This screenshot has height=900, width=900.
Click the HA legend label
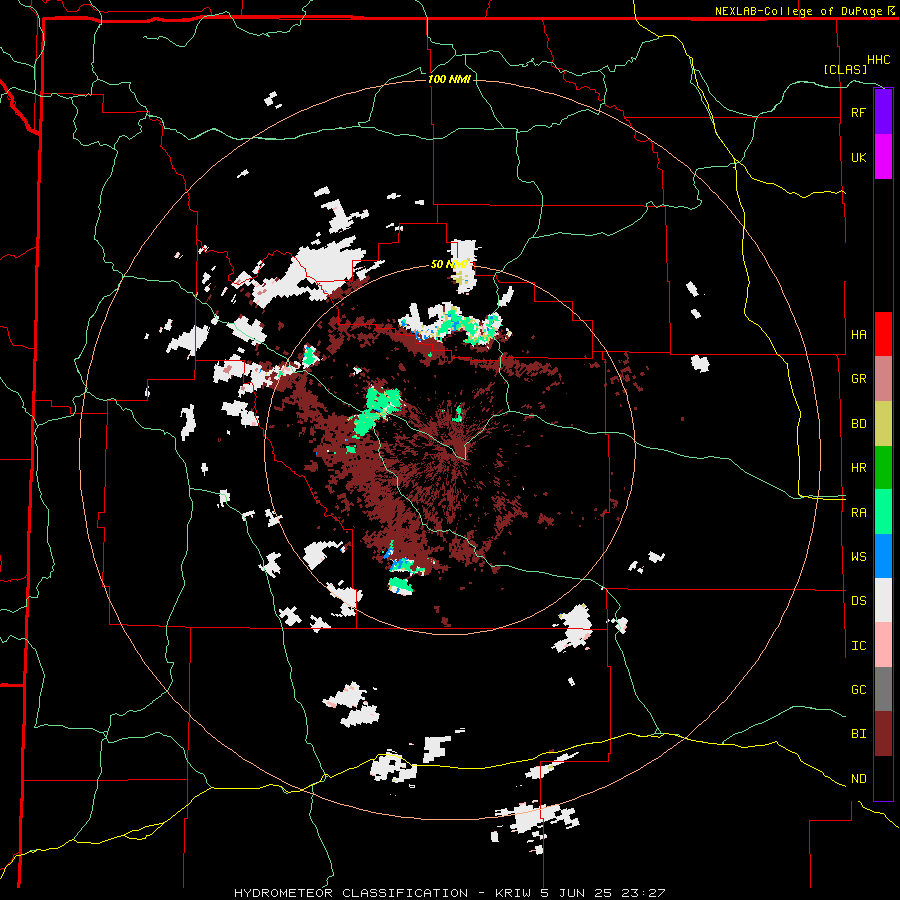(858, 334)
